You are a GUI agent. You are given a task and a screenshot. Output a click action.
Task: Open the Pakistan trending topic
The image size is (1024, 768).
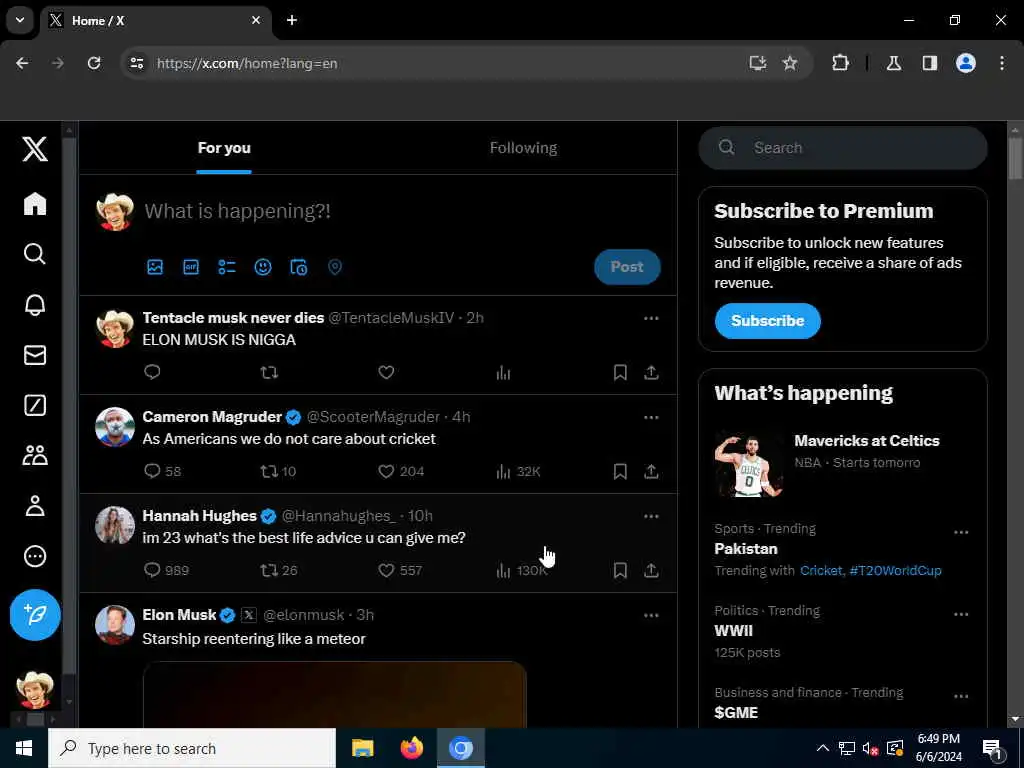tap(746, 549)
